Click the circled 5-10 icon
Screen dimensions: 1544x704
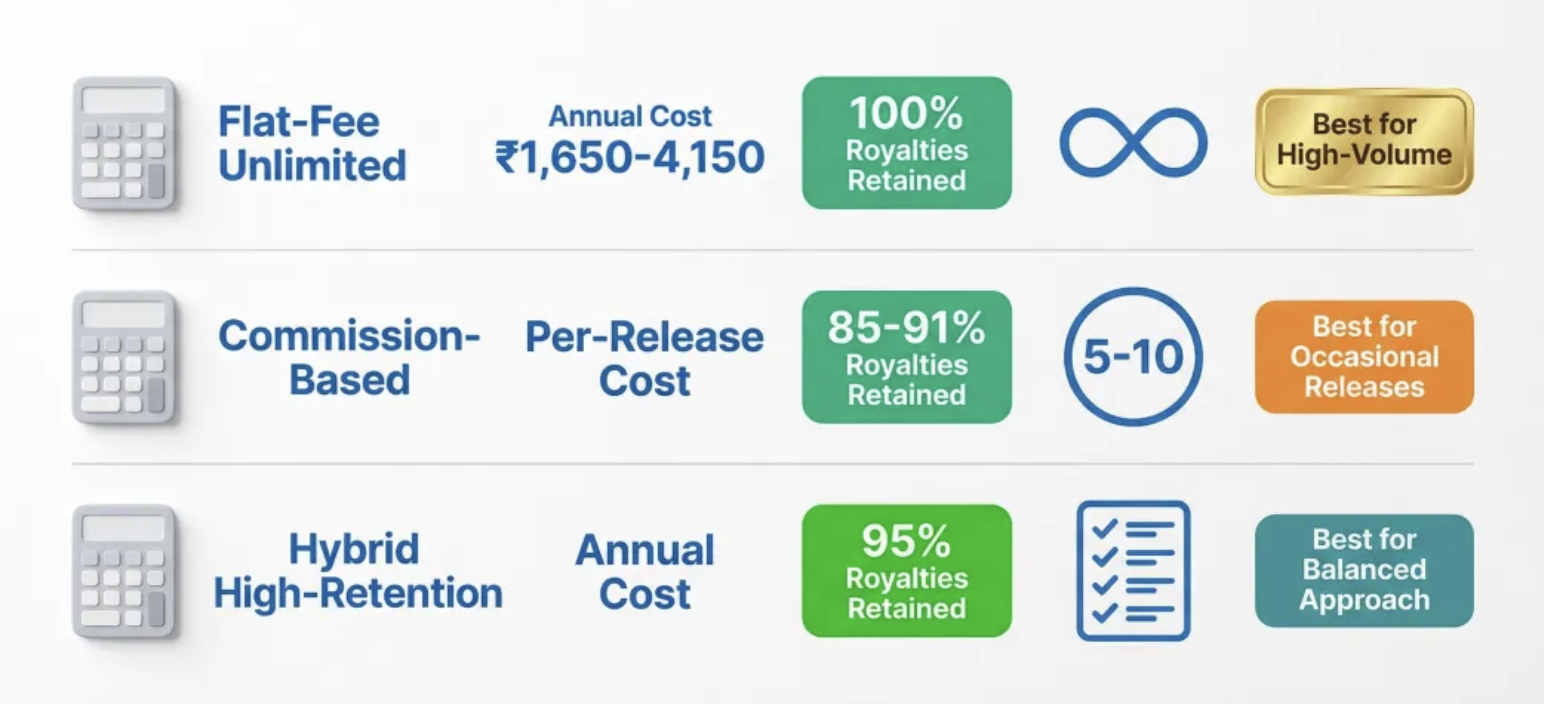1133,357
